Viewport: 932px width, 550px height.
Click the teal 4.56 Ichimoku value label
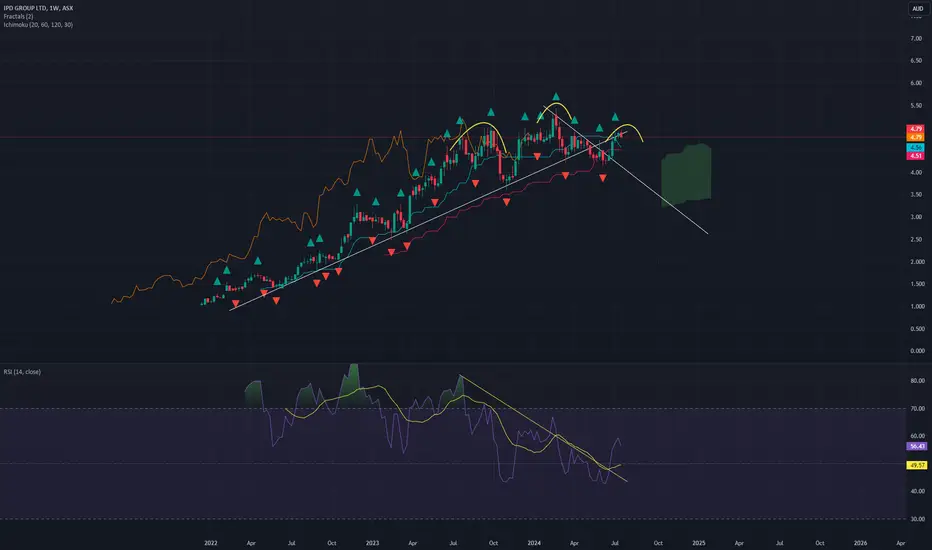pyautogui.click(x=915, y=147)
